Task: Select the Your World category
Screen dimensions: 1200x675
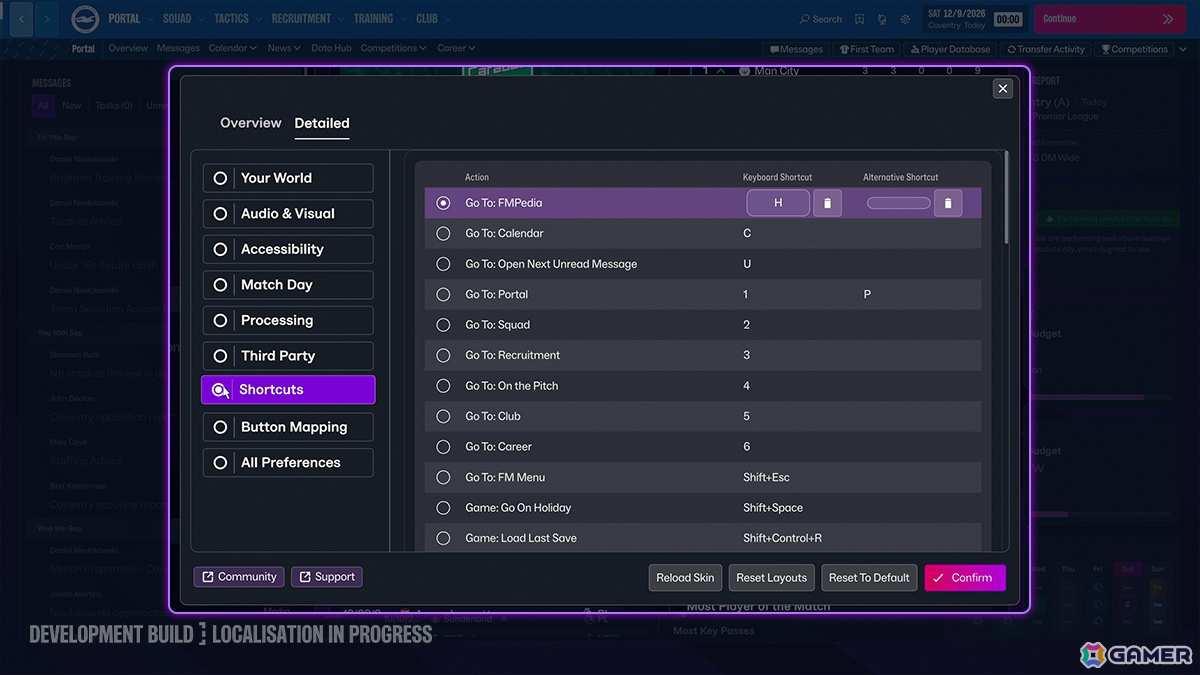Action: [288, 178]
